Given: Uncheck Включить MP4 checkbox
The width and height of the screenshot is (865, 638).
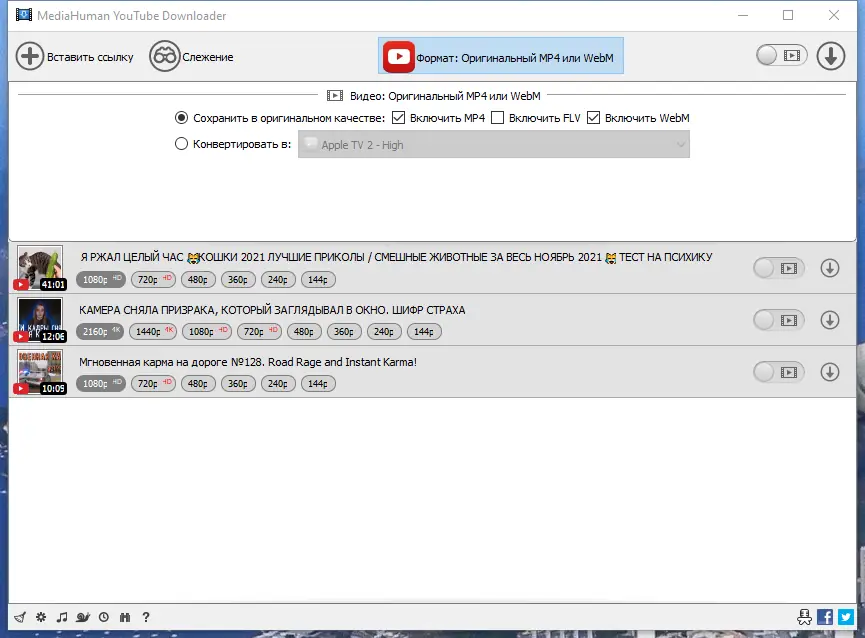Looking at the screenshot, I should coord(398,117).
